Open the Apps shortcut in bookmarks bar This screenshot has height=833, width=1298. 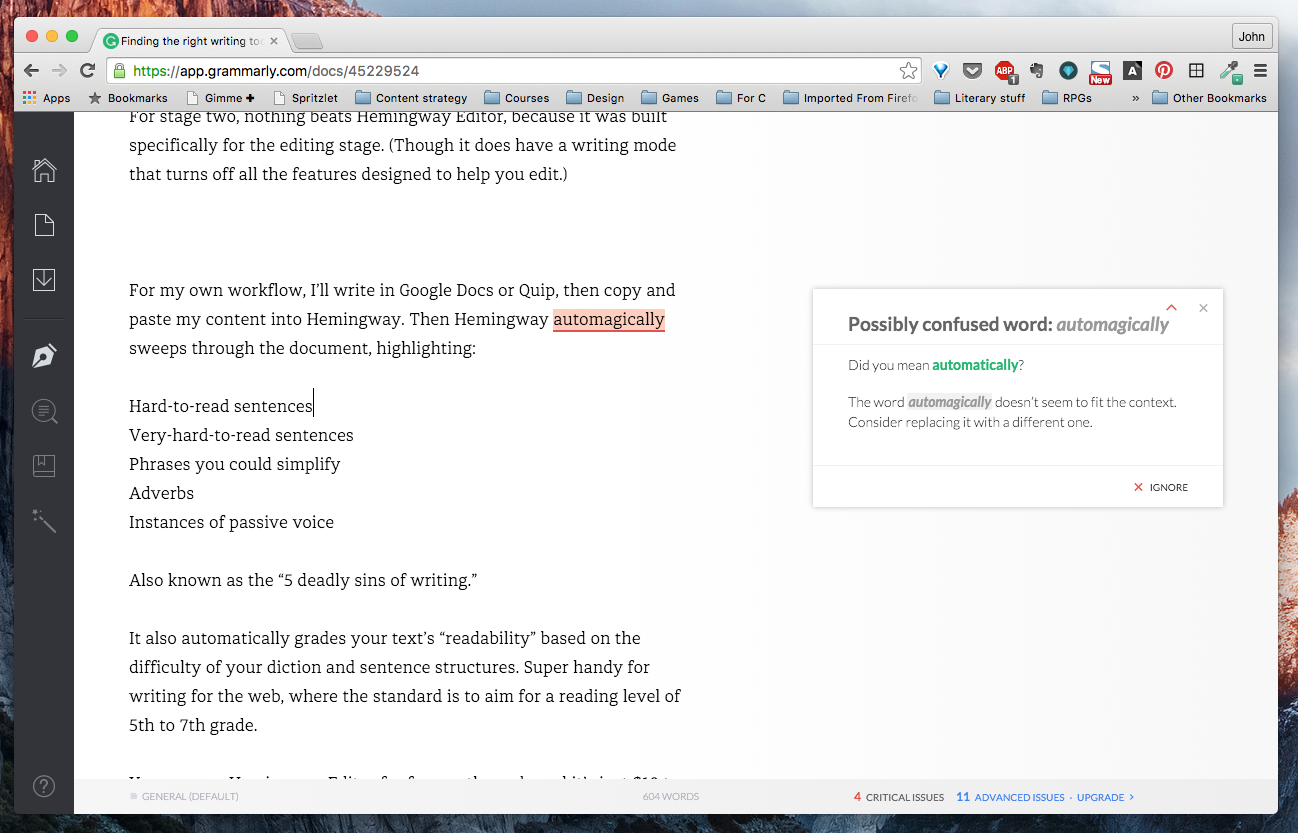[x=46, y=98]
